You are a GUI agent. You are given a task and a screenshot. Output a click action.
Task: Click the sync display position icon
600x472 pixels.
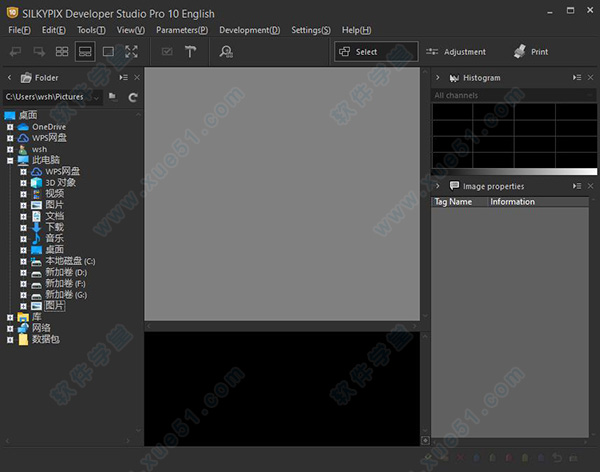425,441
